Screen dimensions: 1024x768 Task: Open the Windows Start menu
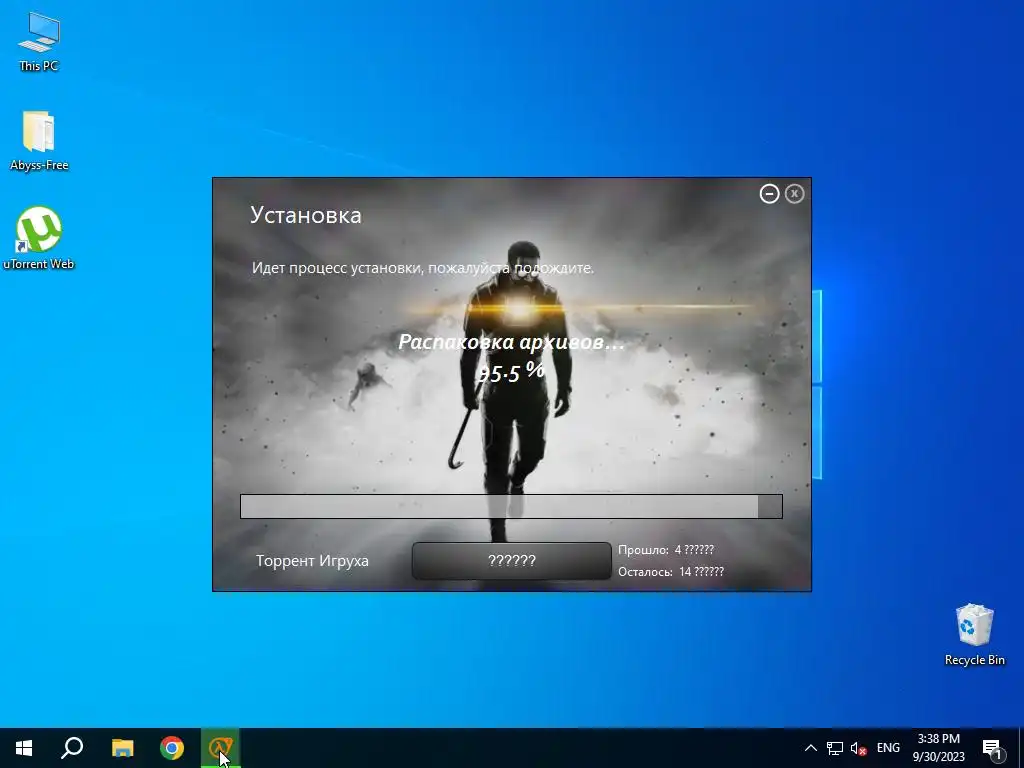(x=24, y=748)
